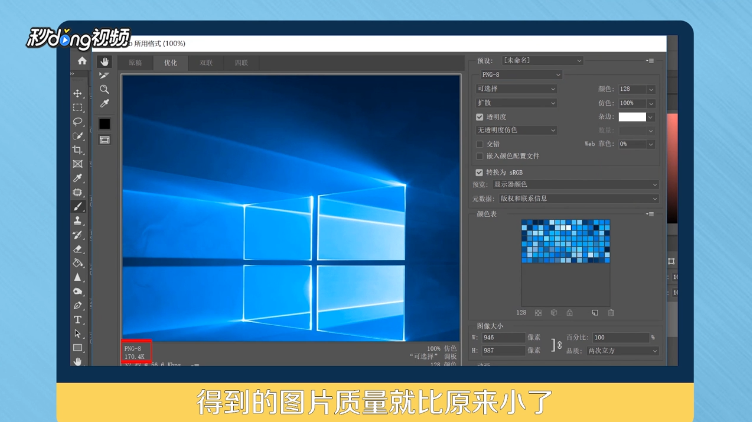This screenshot has height=422, width=752.
Task: Open the 品质 两次立方 dropdown
Action: point(623,351)
